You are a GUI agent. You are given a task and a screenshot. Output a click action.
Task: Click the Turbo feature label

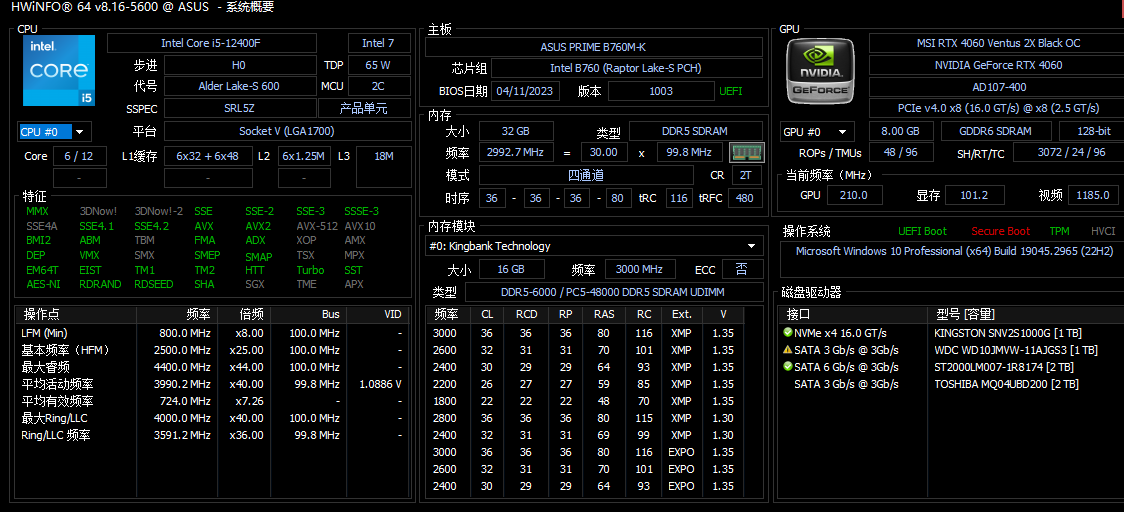tap(310, 270)
